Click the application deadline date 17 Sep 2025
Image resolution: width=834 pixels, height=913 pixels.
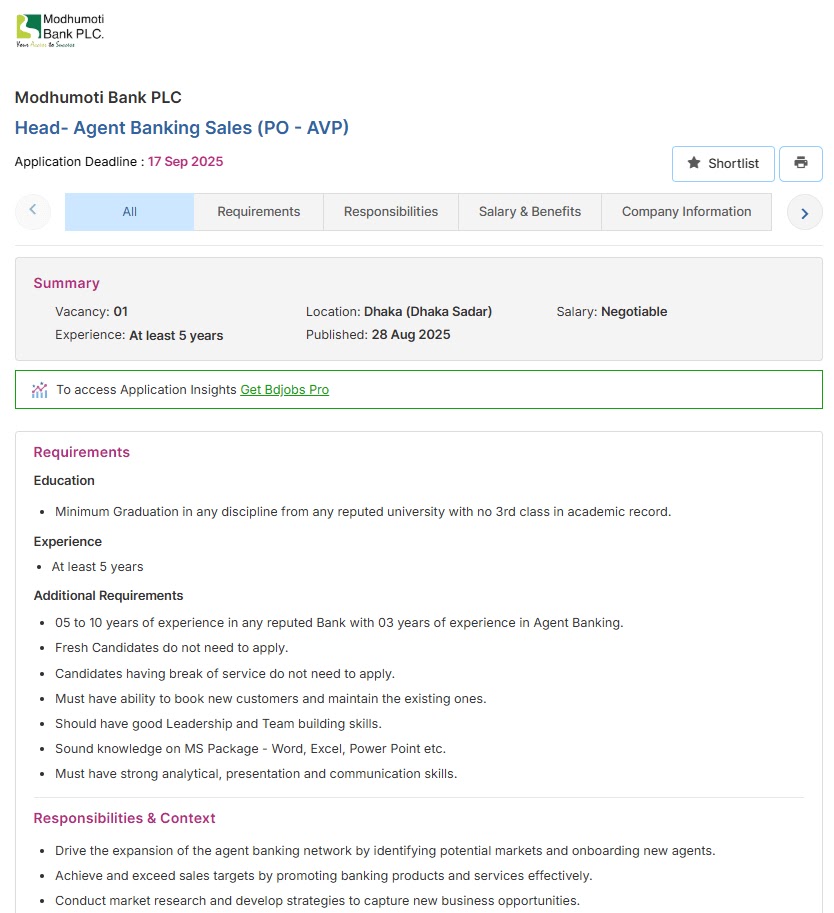[185, 162]
